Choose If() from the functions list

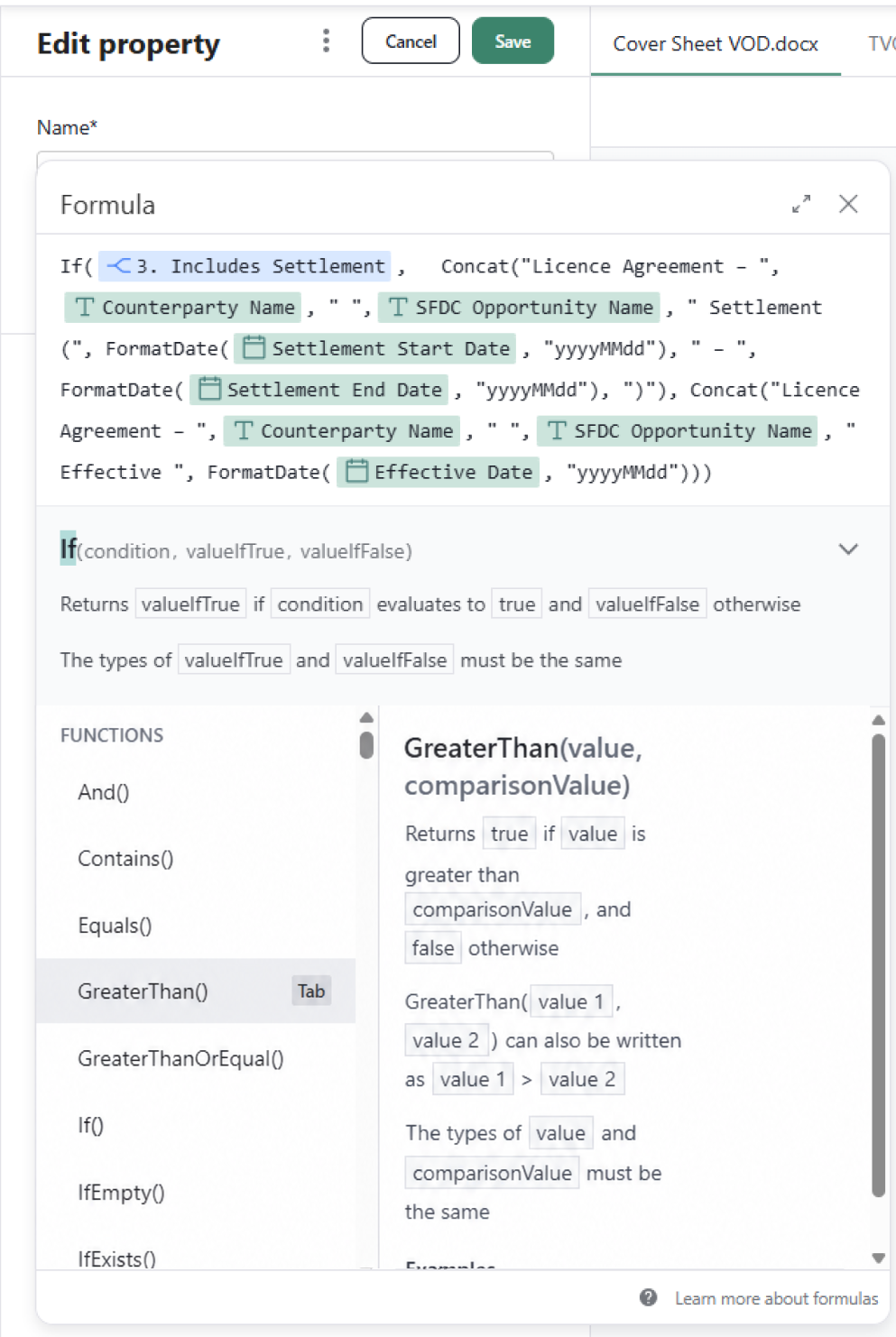pyautogui.click(x=196, y=1125)
